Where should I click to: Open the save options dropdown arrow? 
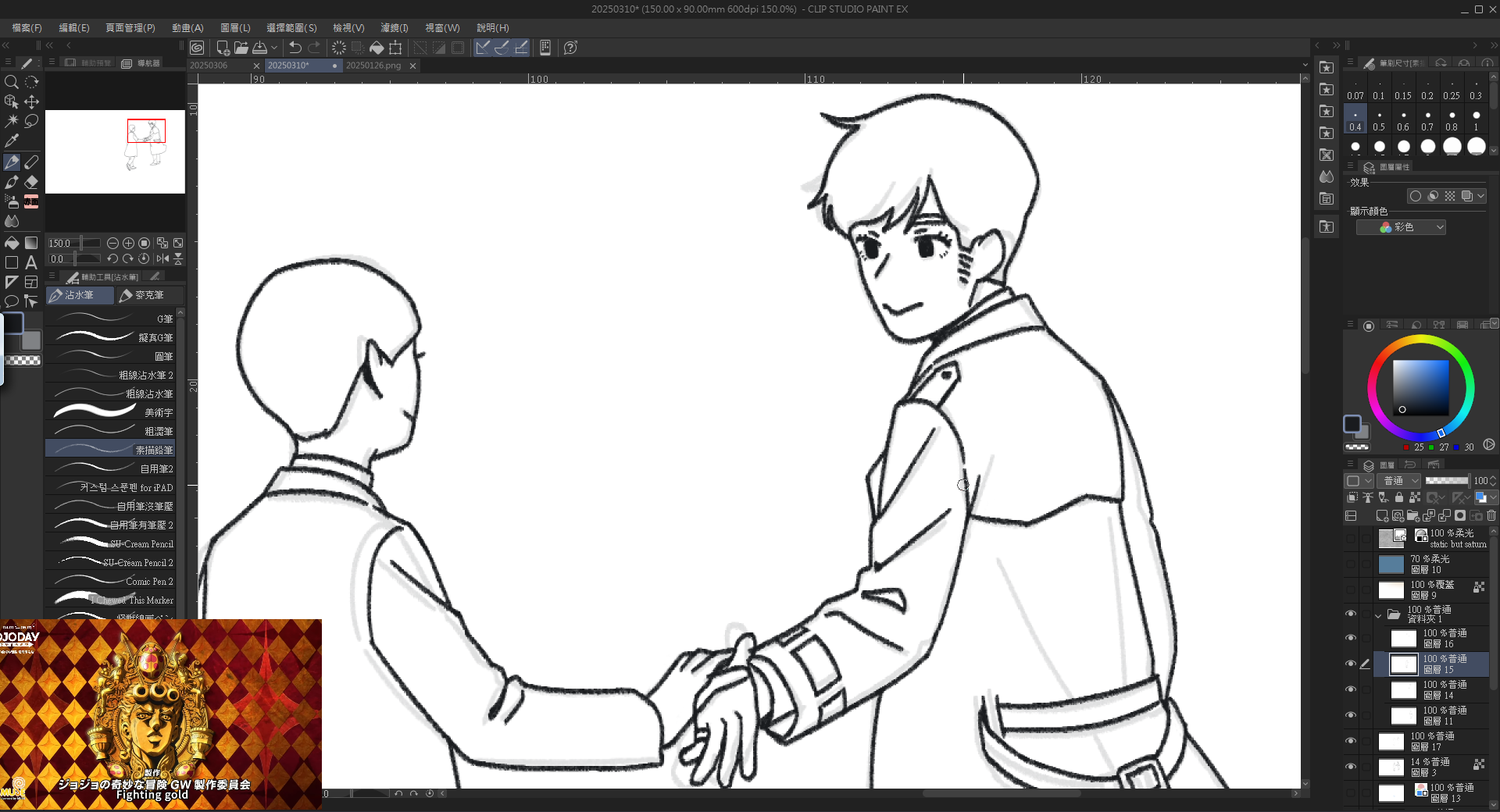coord(274,48)
